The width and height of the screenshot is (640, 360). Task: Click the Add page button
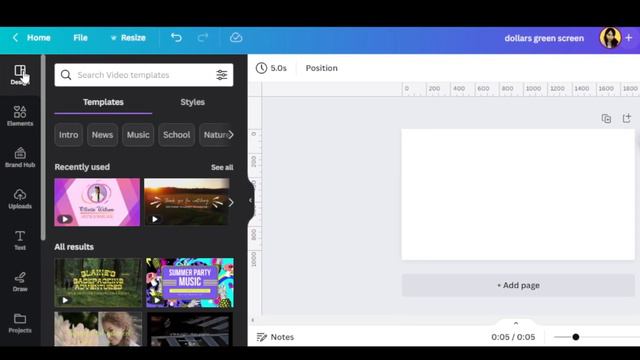(x=518, y=285)
